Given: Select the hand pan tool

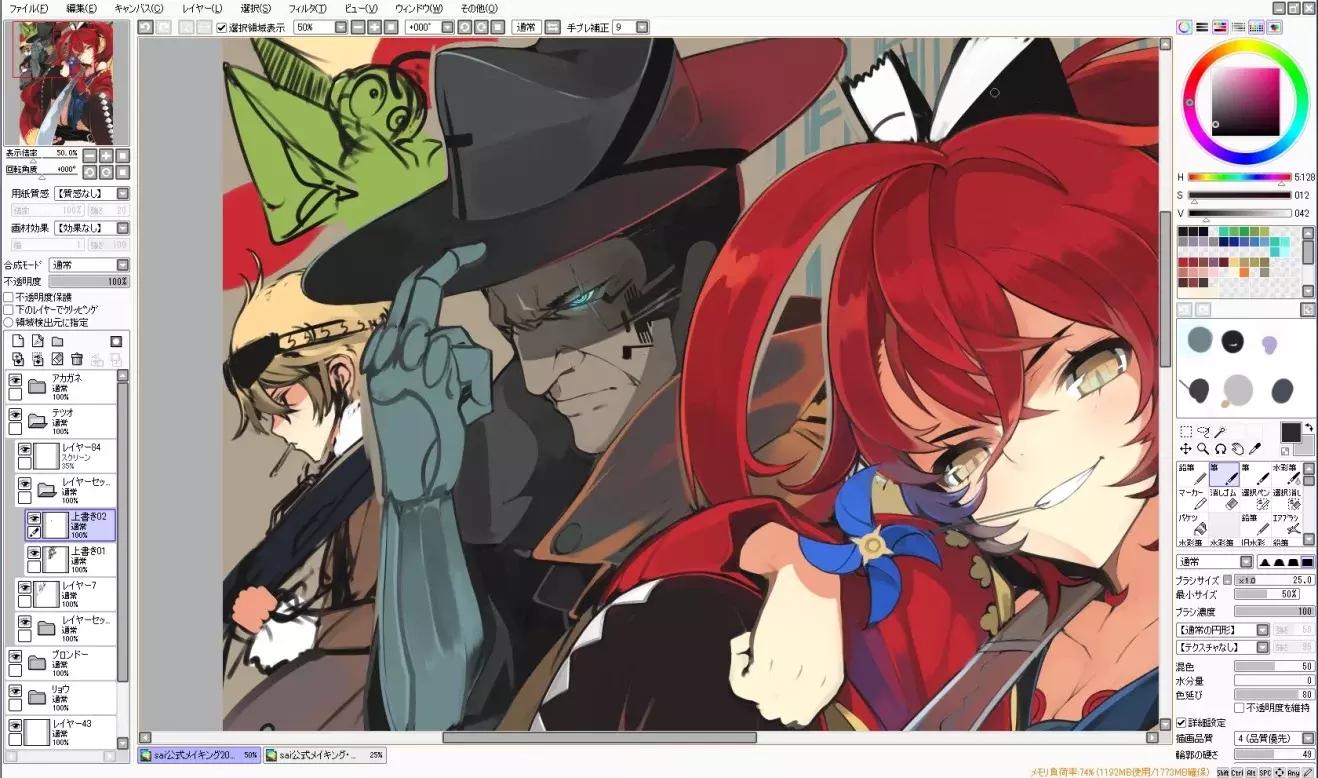Looking at the screenshot, I should click(x=1238, y=449).
